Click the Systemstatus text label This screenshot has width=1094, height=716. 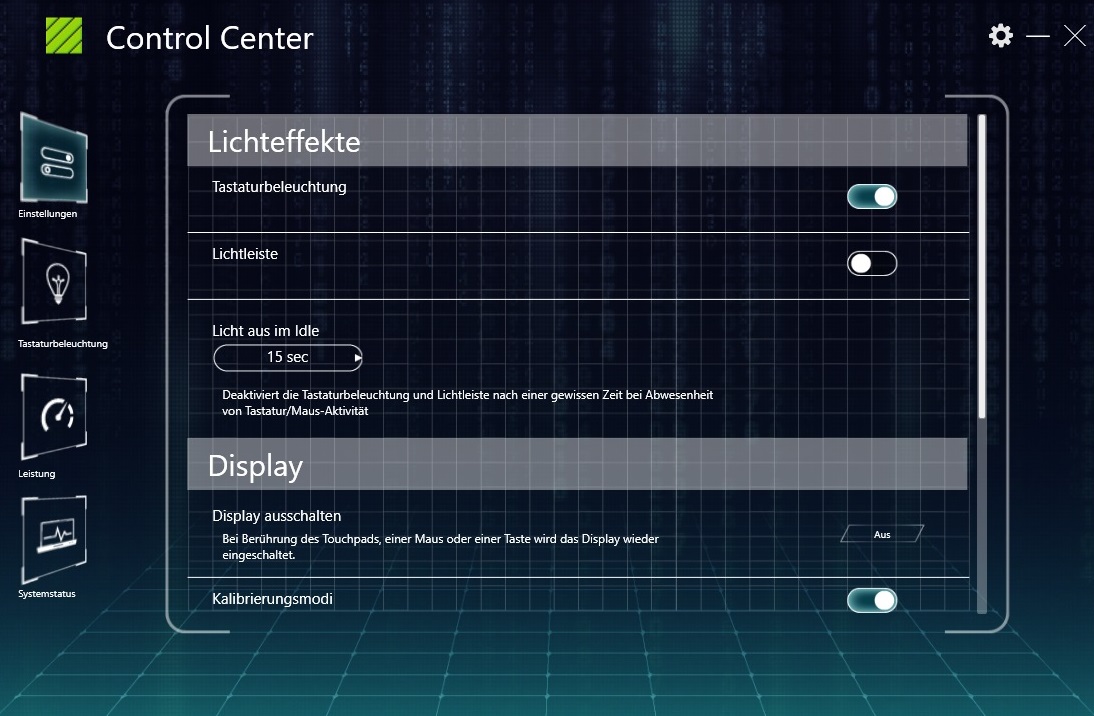click(x=47, y=594)
